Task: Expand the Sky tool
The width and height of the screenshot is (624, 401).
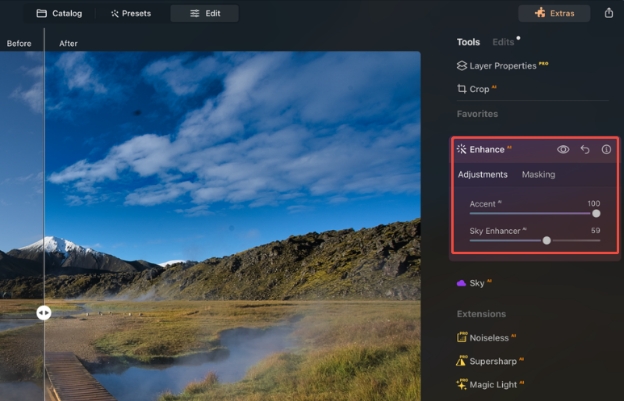Action: pos(475,283)
